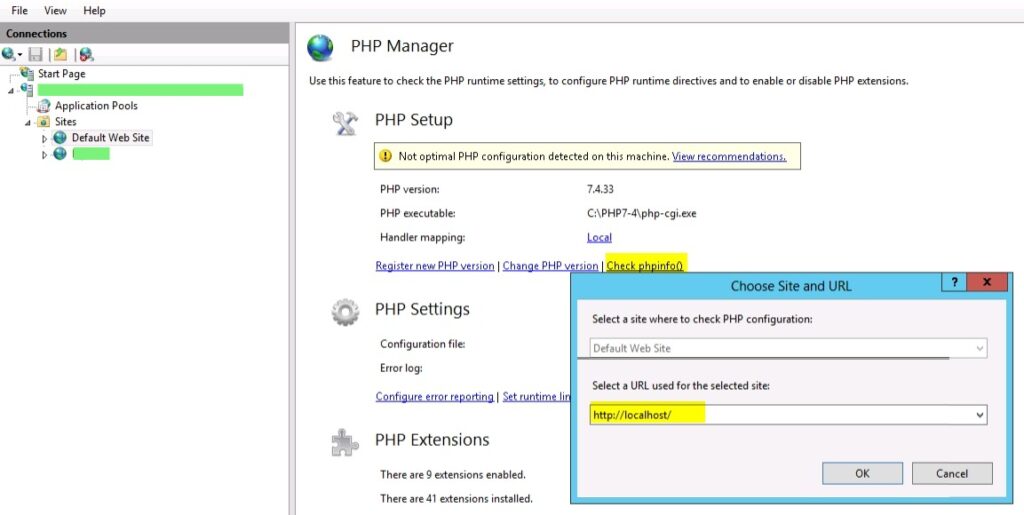Screen dimensions: 1024x515
Task: Click the server node icon in the tree
Action: point(27,89)
